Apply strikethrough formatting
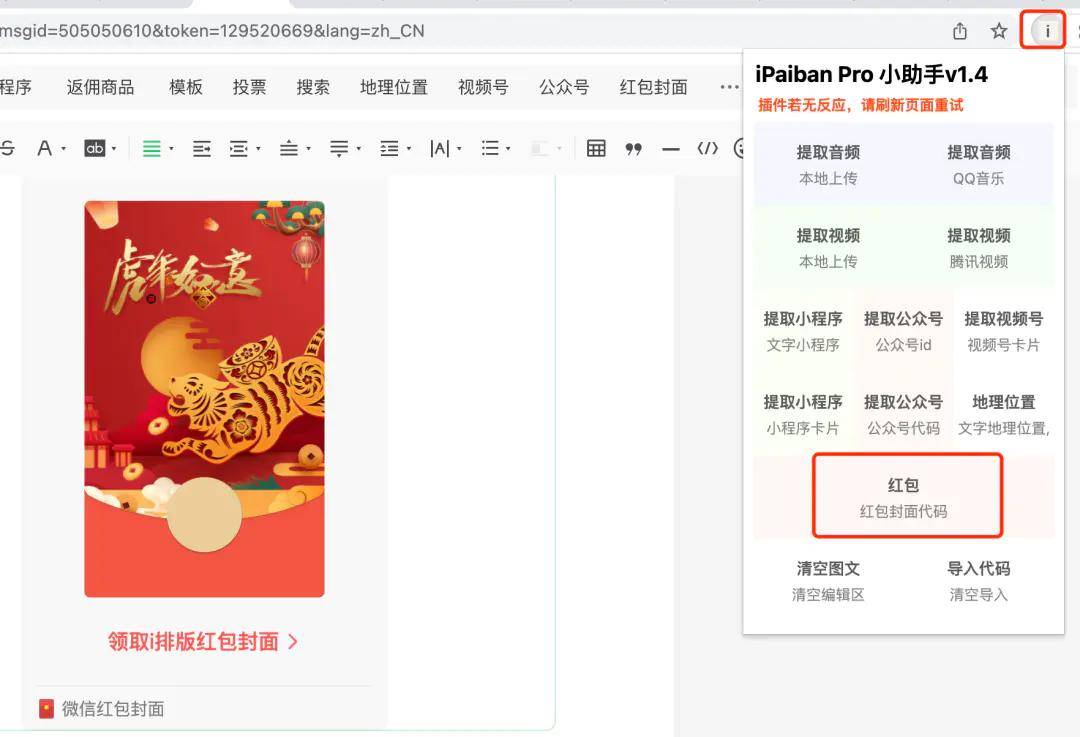The width and height of the screenshot is (1080, 737). 8,148
